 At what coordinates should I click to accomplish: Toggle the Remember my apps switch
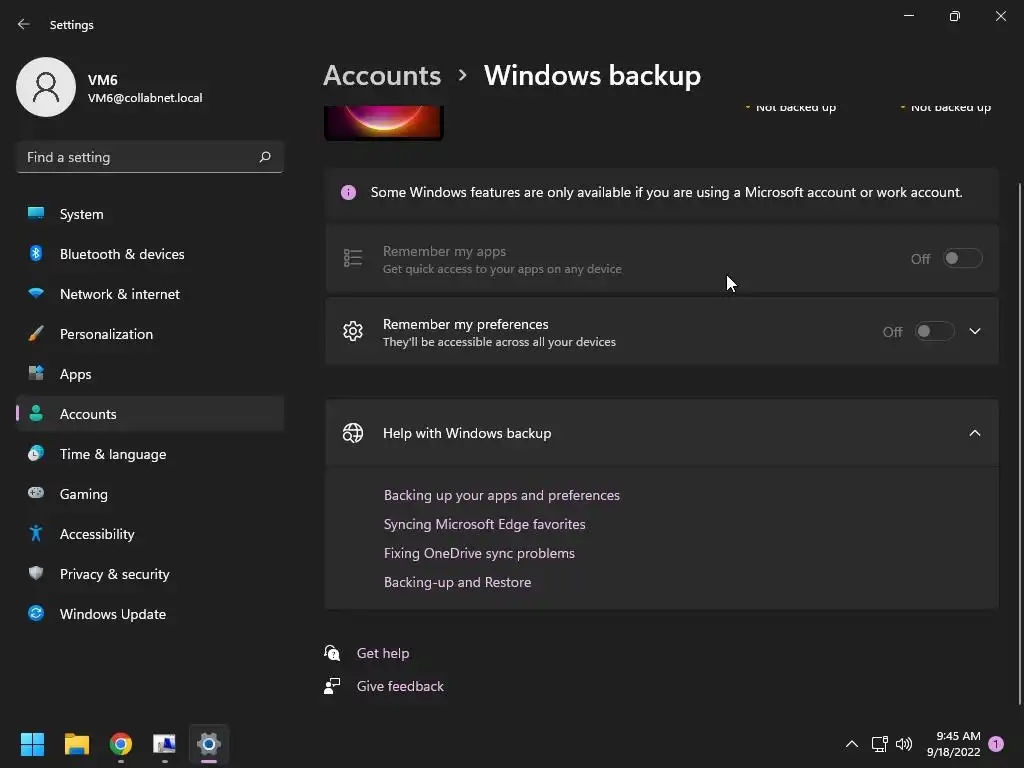click(962, 259)
